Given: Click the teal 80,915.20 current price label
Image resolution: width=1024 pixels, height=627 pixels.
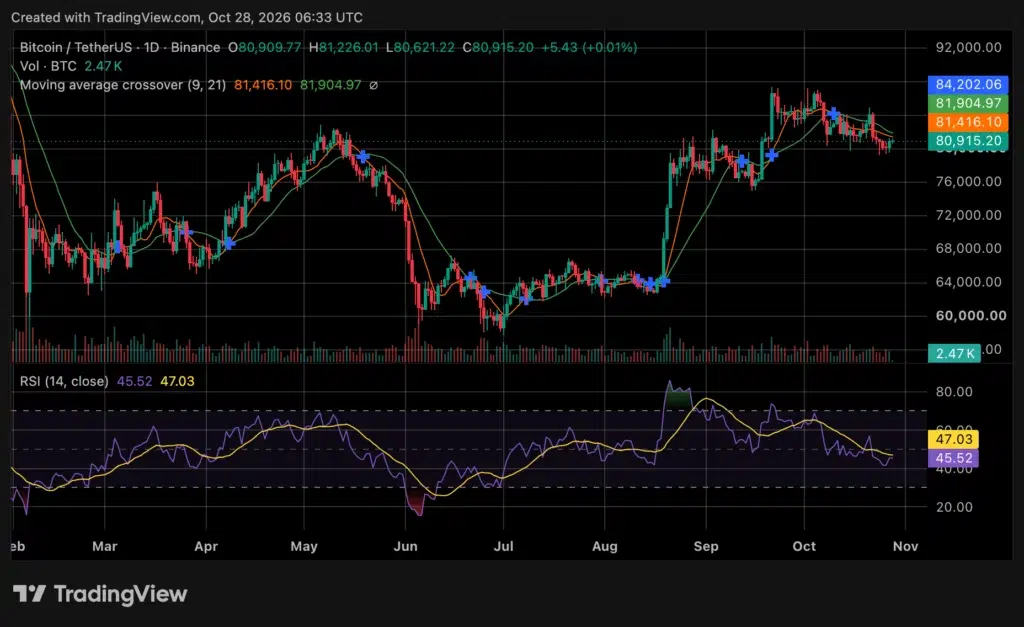Looking at the screenshot, I should 968,140.
